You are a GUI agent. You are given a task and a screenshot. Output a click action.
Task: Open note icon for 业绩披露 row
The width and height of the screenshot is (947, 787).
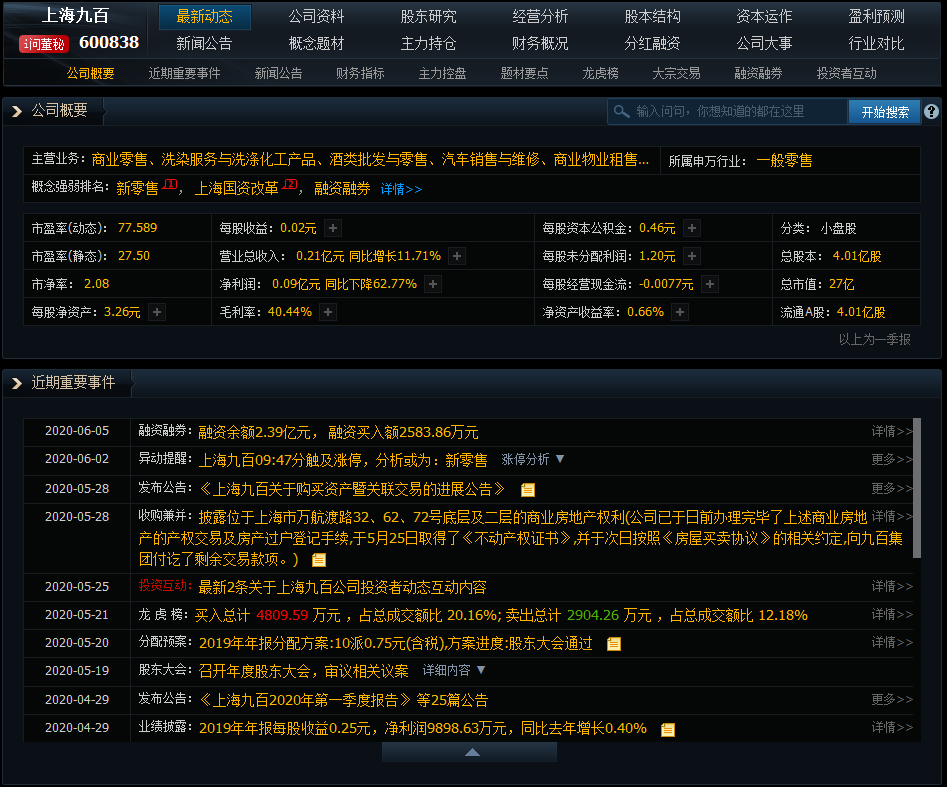[668, 730]
